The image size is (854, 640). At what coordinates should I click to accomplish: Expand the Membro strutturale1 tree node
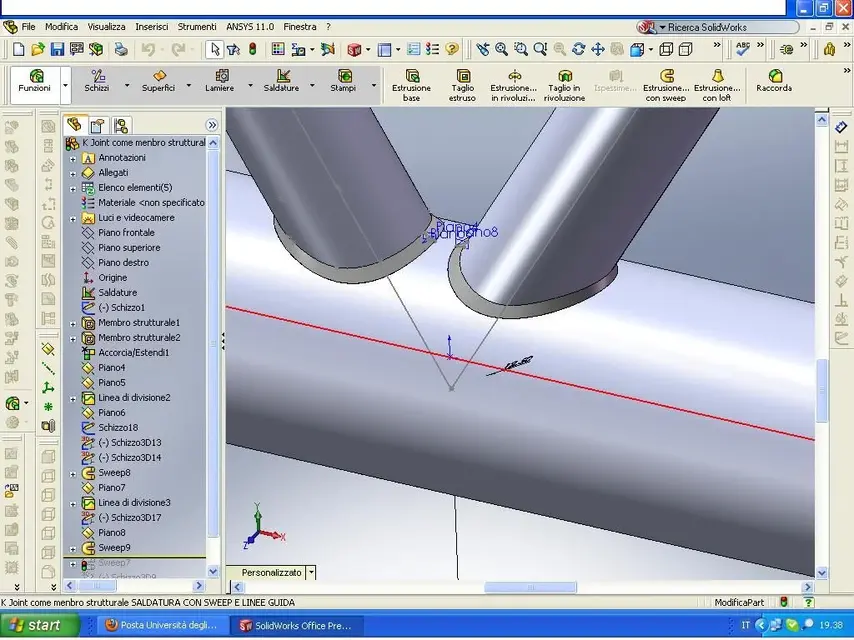point(73,324)
